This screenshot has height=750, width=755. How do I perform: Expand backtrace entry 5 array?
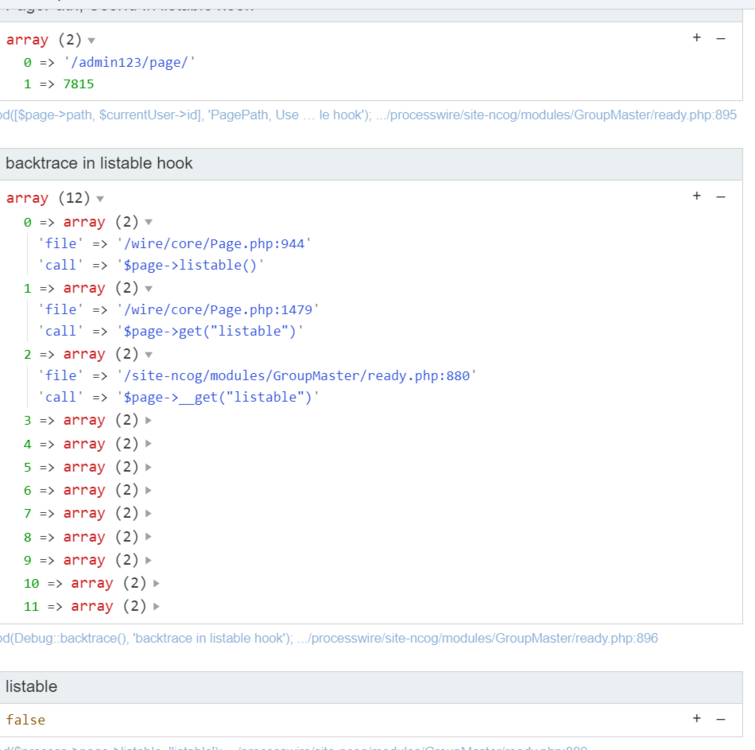[149, 467]
